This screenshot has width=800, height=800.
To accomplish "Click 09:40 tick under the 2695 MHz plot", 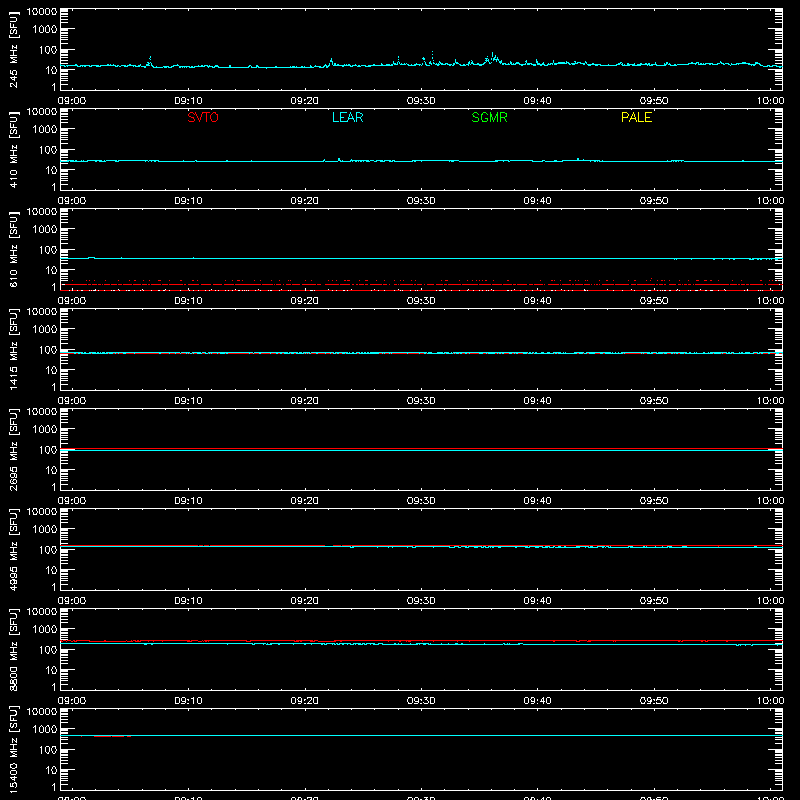I will [x=537, y=501].
